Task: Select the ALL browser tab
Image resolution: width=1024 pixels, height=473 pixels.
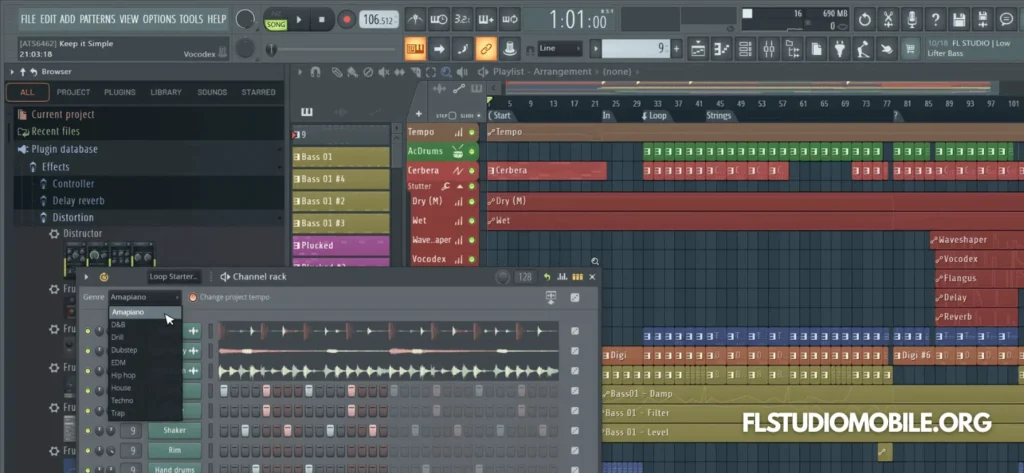Action: pos(27,92)
